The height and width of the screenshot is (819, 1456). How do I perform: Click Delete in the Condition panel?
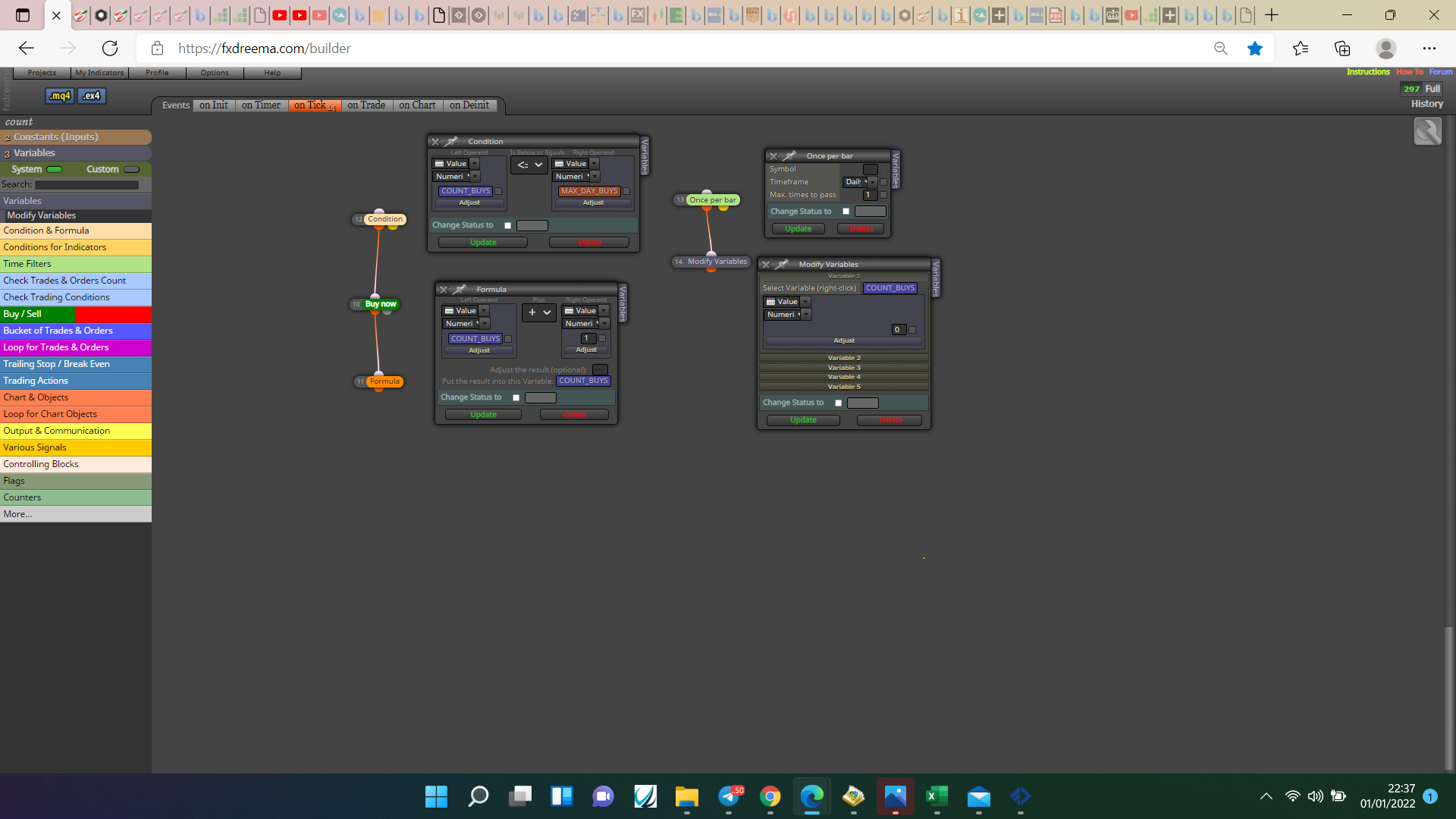pyautogui.click(x=589, y=243)
